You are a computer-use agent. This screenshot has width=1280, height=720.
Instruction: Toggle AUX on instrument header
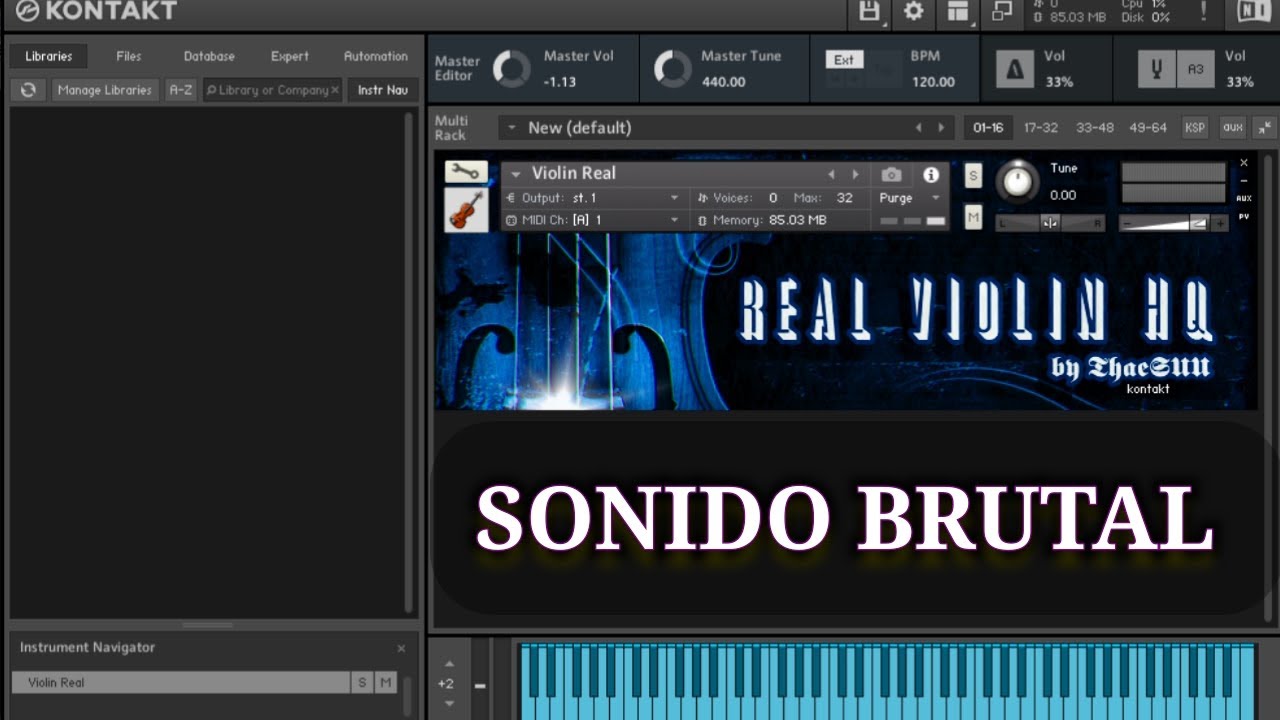(x=1244, y=198)
